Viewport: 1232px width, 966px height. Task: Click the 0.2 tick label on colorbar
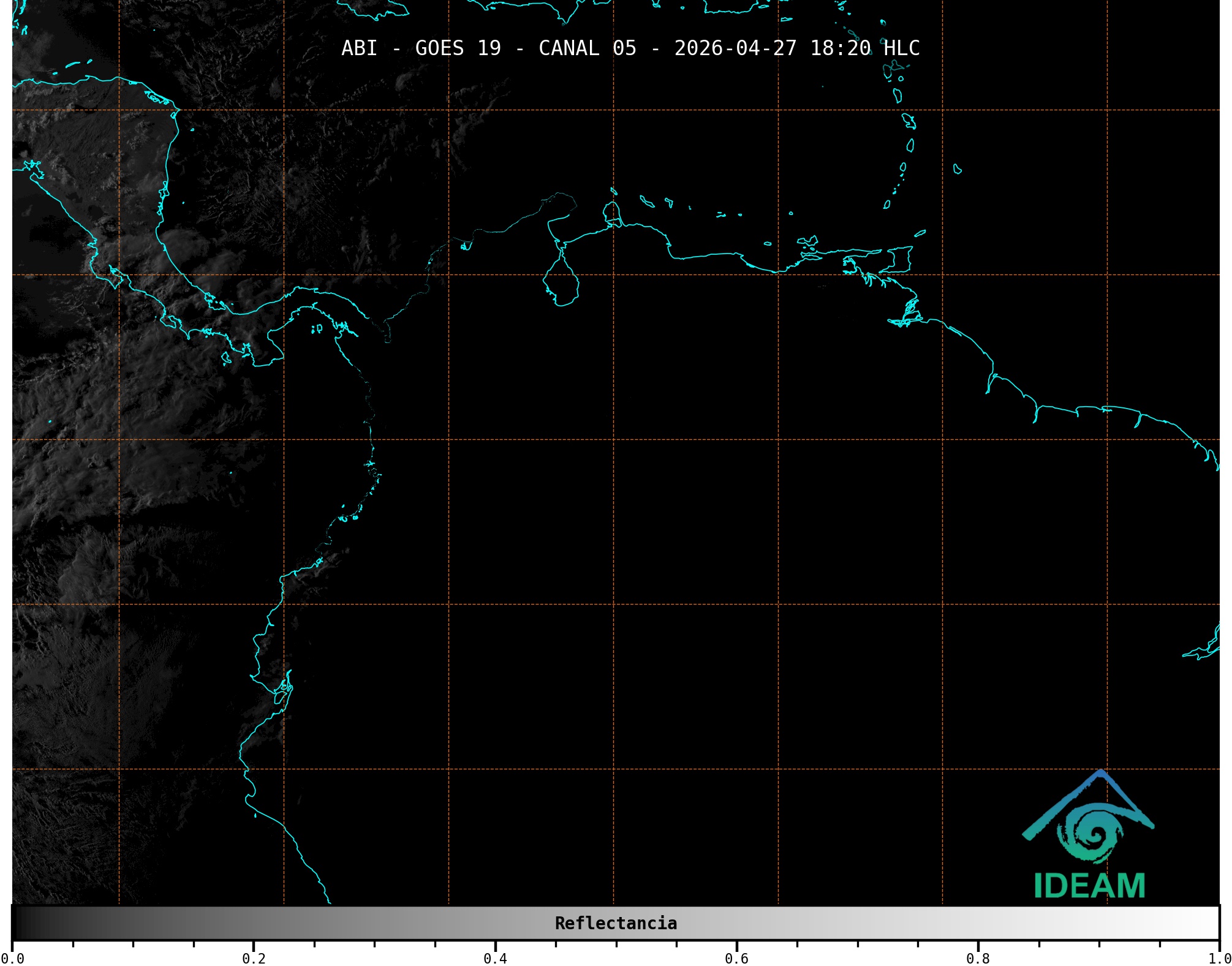(x=254, y=958)
